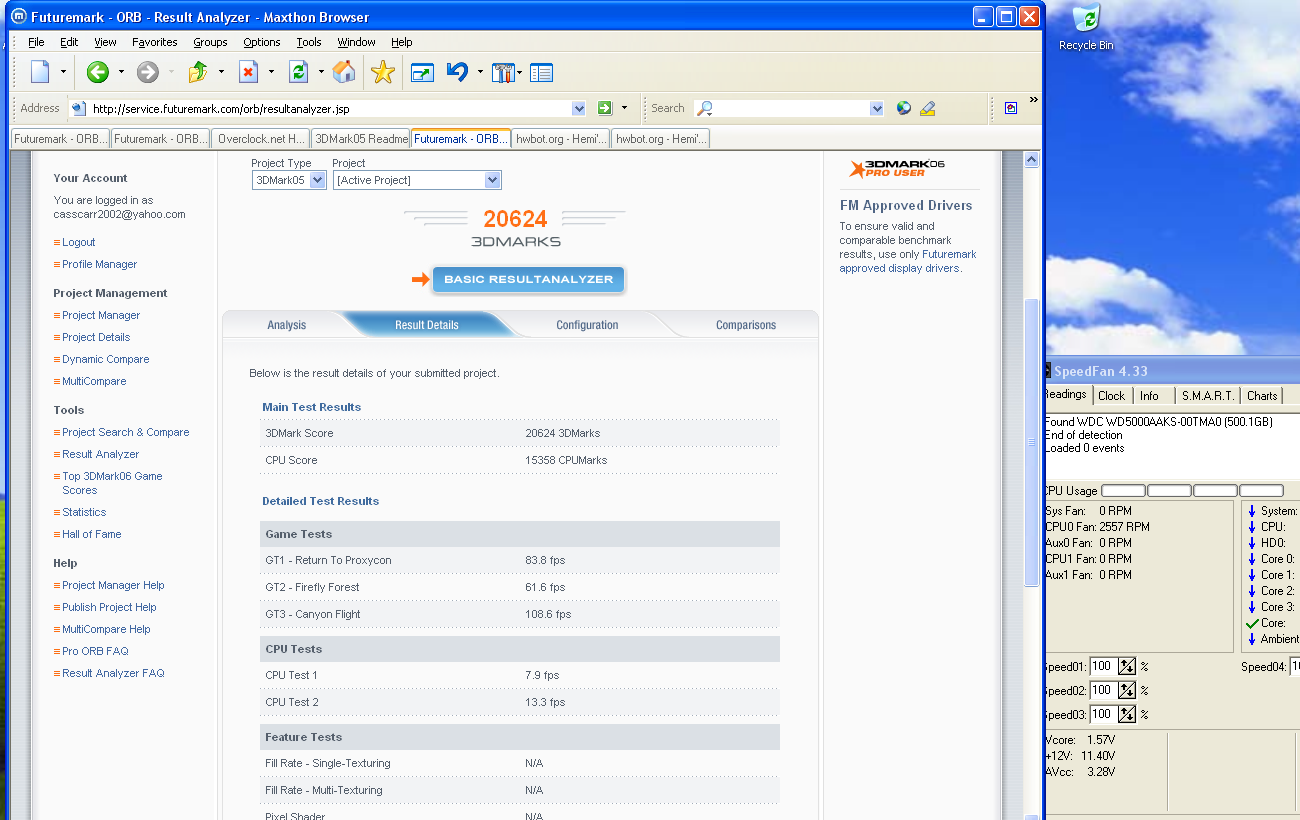This screenshot has width=1300, height=820.
Task: Open the Project [Active Project] dropdown
Action: tap(417, 180)
